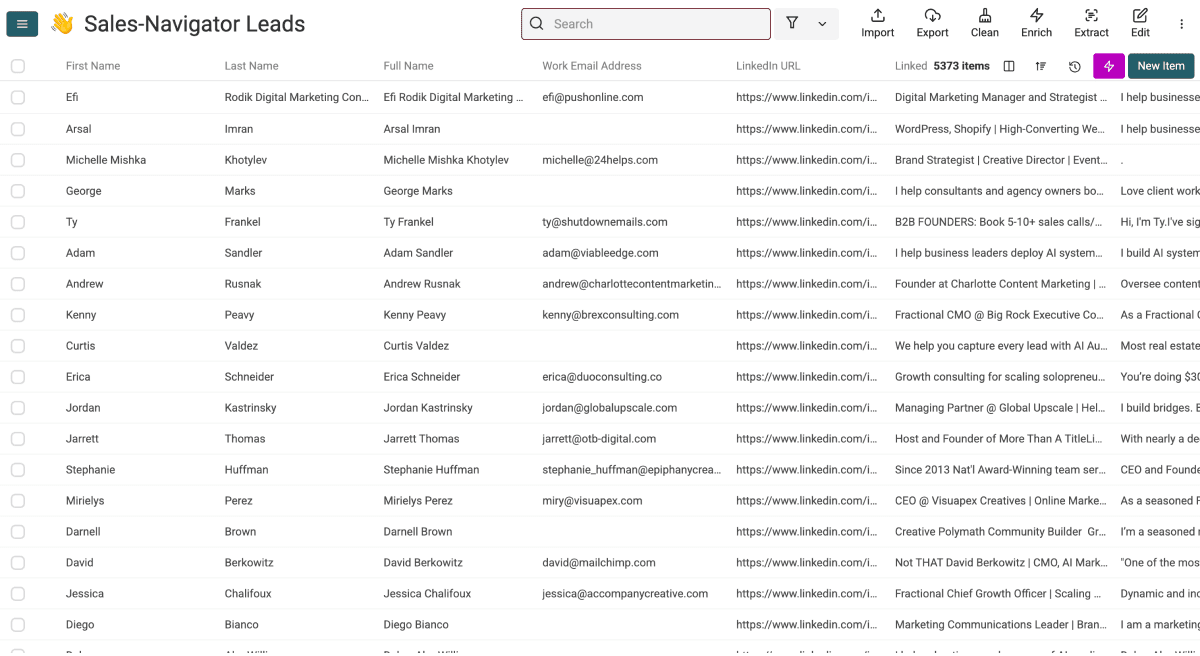Open the three-dot more options menu

(x=1181, y=24)
